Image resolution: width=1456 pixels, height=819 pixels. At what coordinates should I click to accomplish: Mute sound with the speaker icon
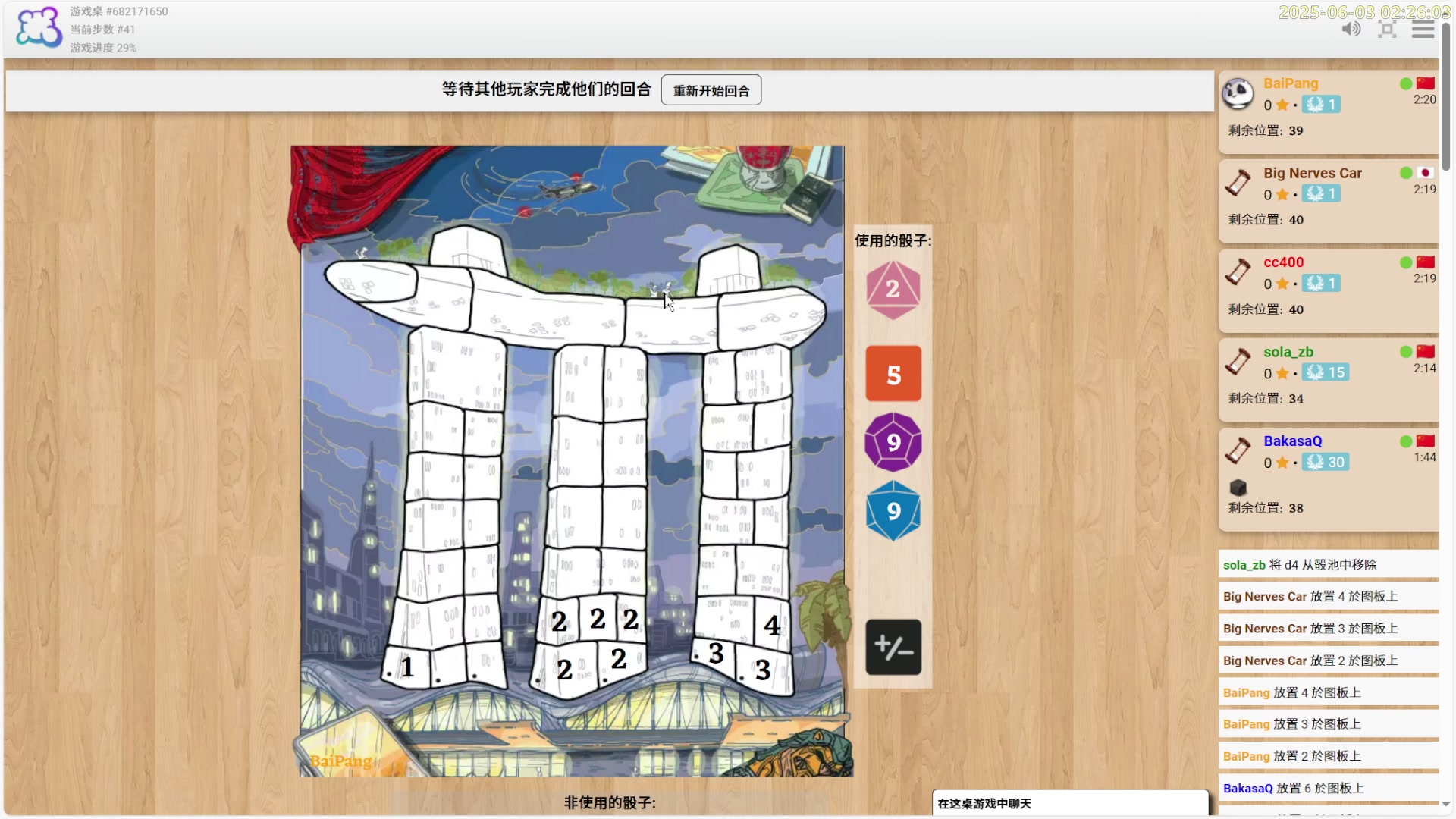(x=1351, y=29)
